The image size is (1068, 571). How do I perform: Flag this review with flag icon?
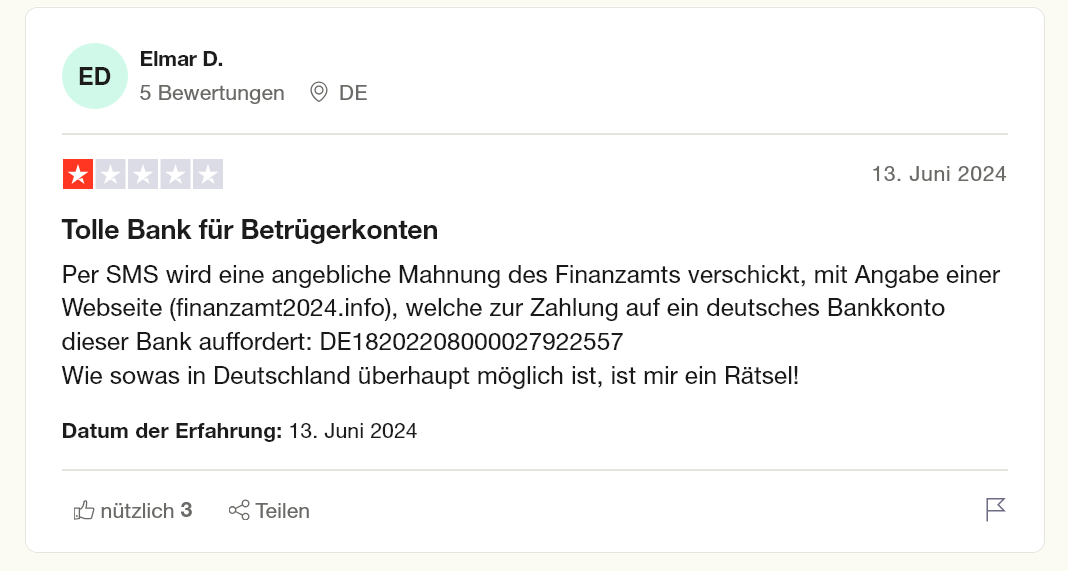coord(995,510)
